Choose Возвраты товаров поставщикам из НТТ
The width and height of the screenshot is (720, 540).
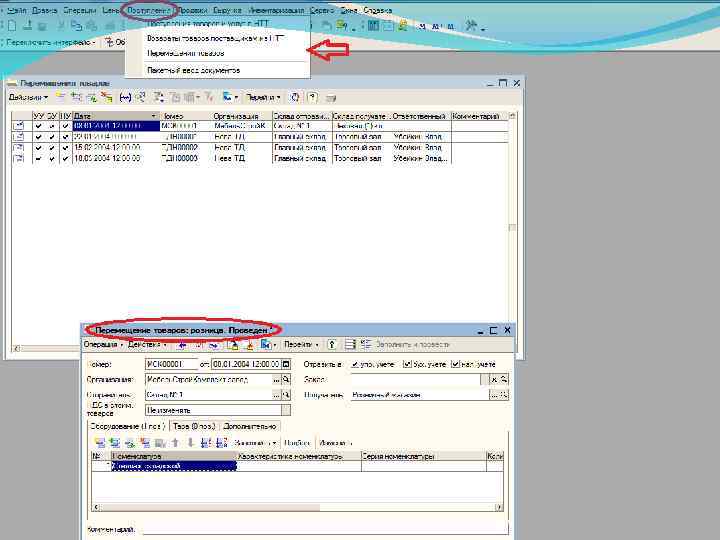[215, 39]
